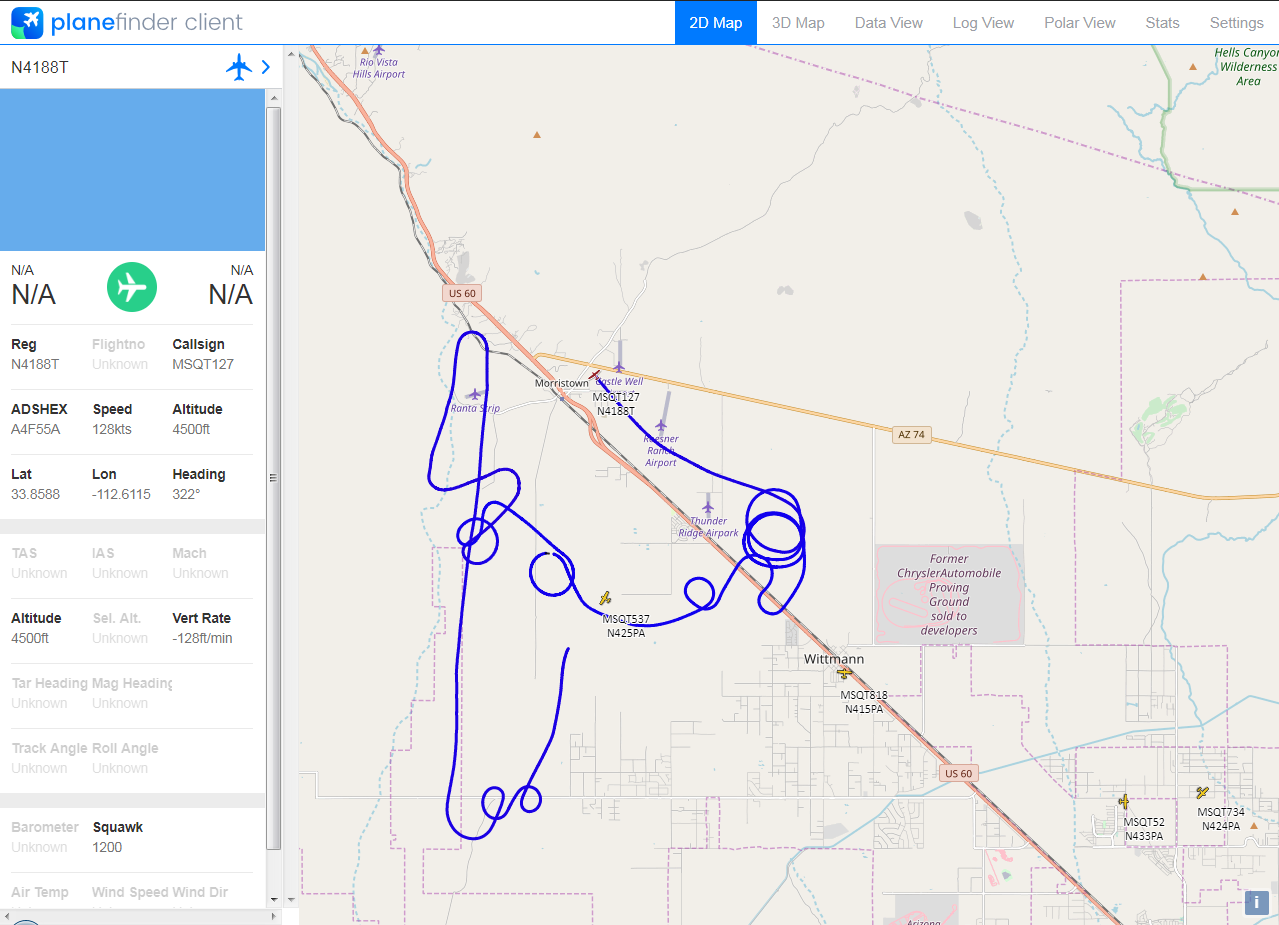Click the Rio Vista Hills Airport icon
1279x925 pixels.
click(x=378, y=50)
